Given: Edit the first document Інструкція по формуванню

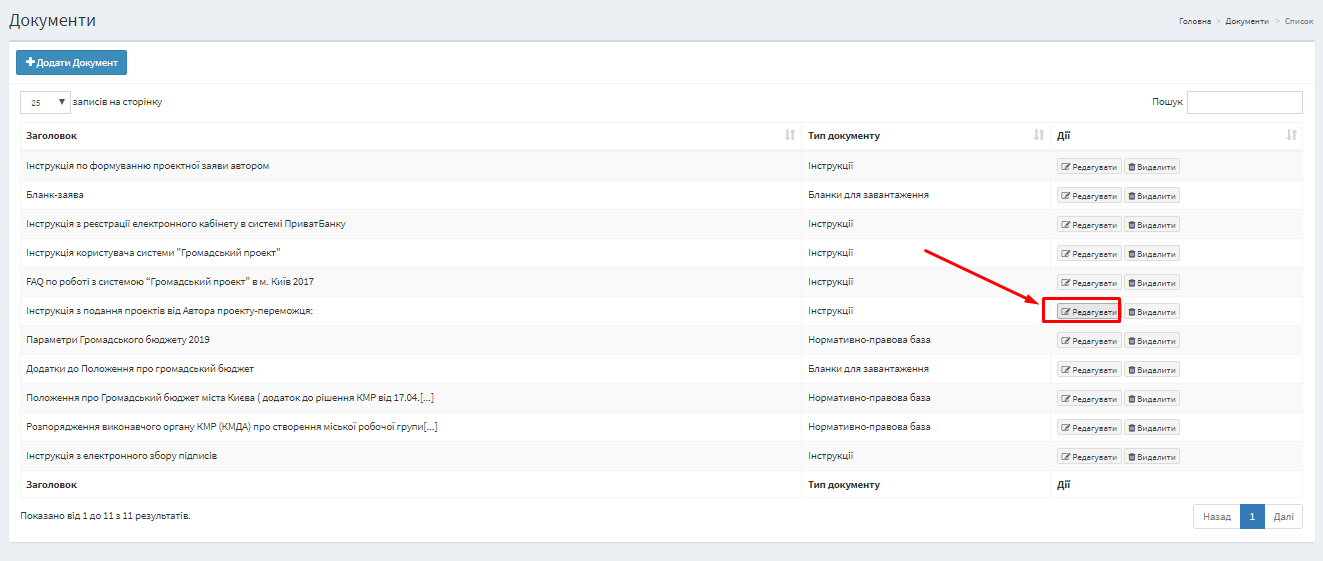Looking at the screenshot, I should 1089,167.
